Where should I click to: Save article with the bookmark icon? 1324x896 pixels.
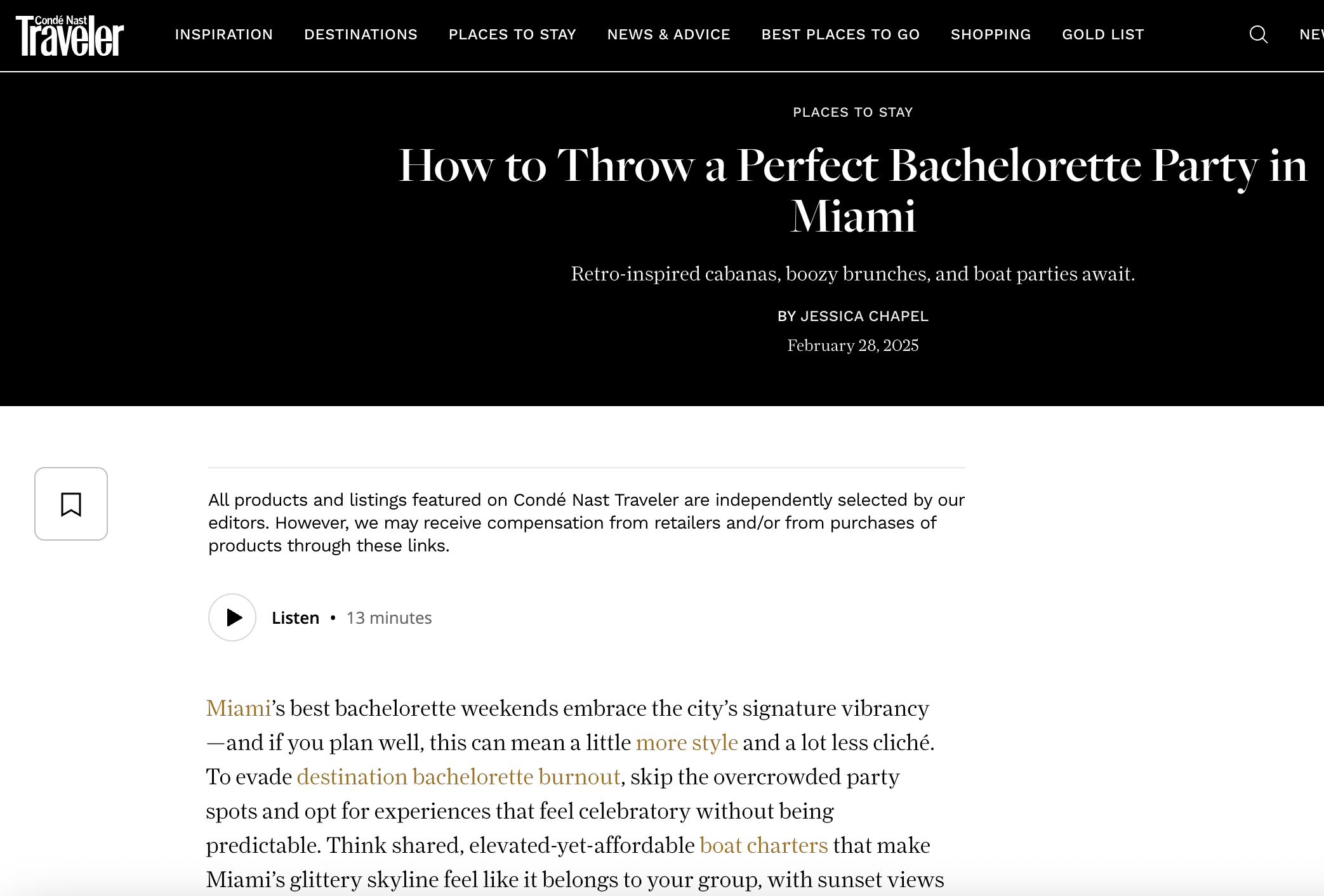point(71,504)
